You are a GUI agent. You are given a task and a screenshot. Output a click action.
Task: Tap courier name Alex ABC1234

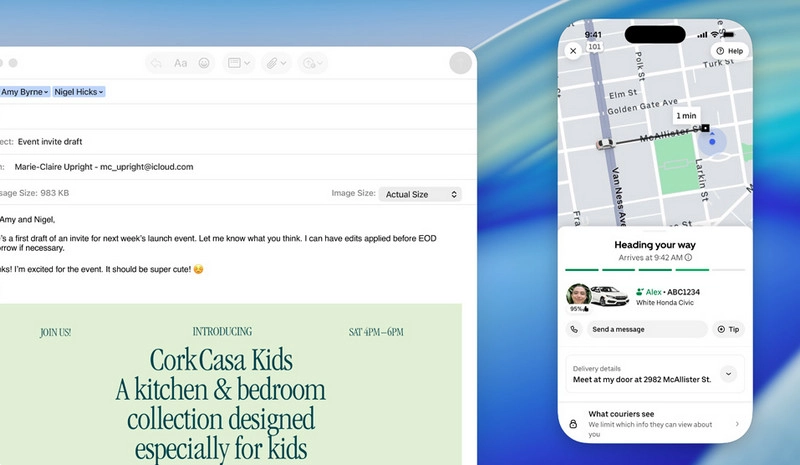point(668,292)
